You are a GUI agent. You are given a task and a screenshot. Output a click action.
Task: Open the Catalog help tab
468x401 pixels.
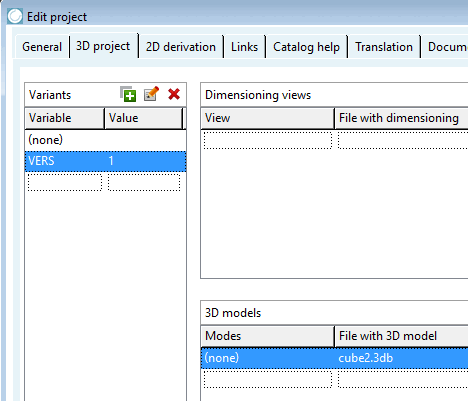coord(306,47)
